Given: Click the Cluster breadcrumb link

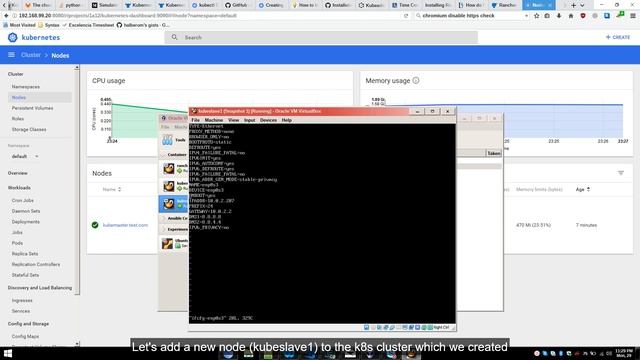Looking at the screenshot, I should pyautogui.click(x=31, y=55).
